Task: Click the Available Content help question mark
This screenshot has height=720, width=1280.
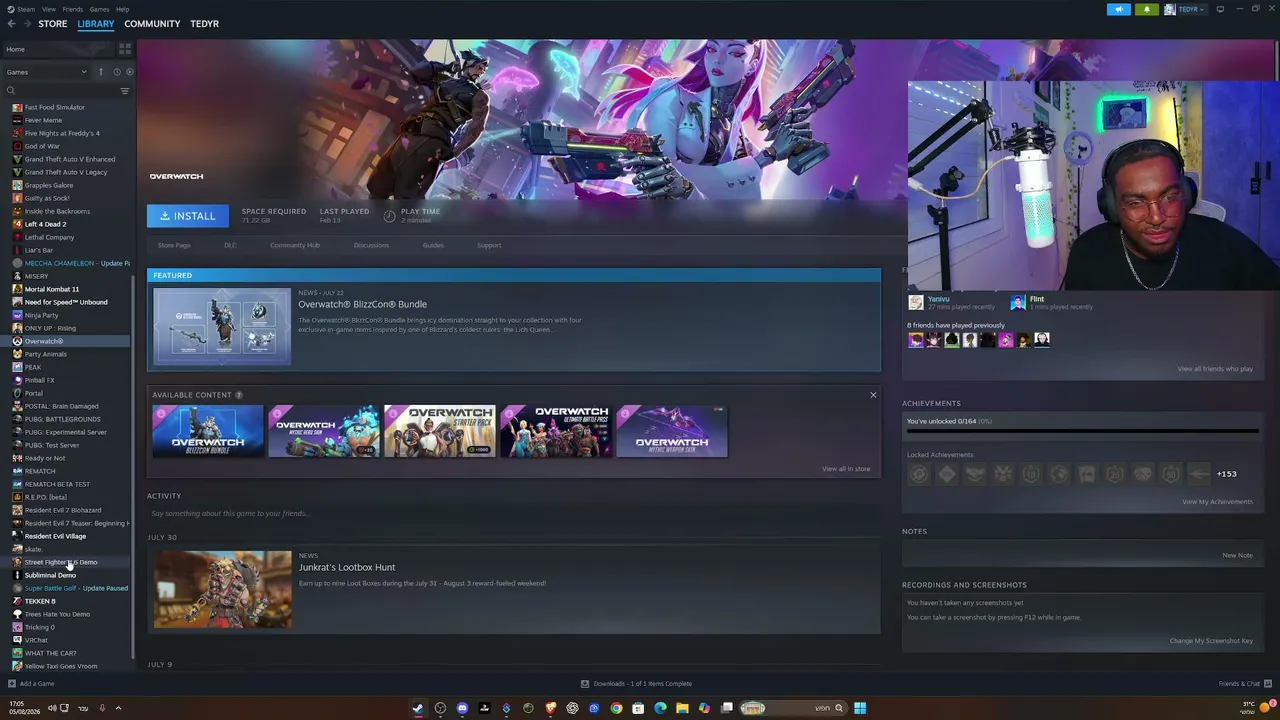Action: pyautogui.click(x=238, y=395)
